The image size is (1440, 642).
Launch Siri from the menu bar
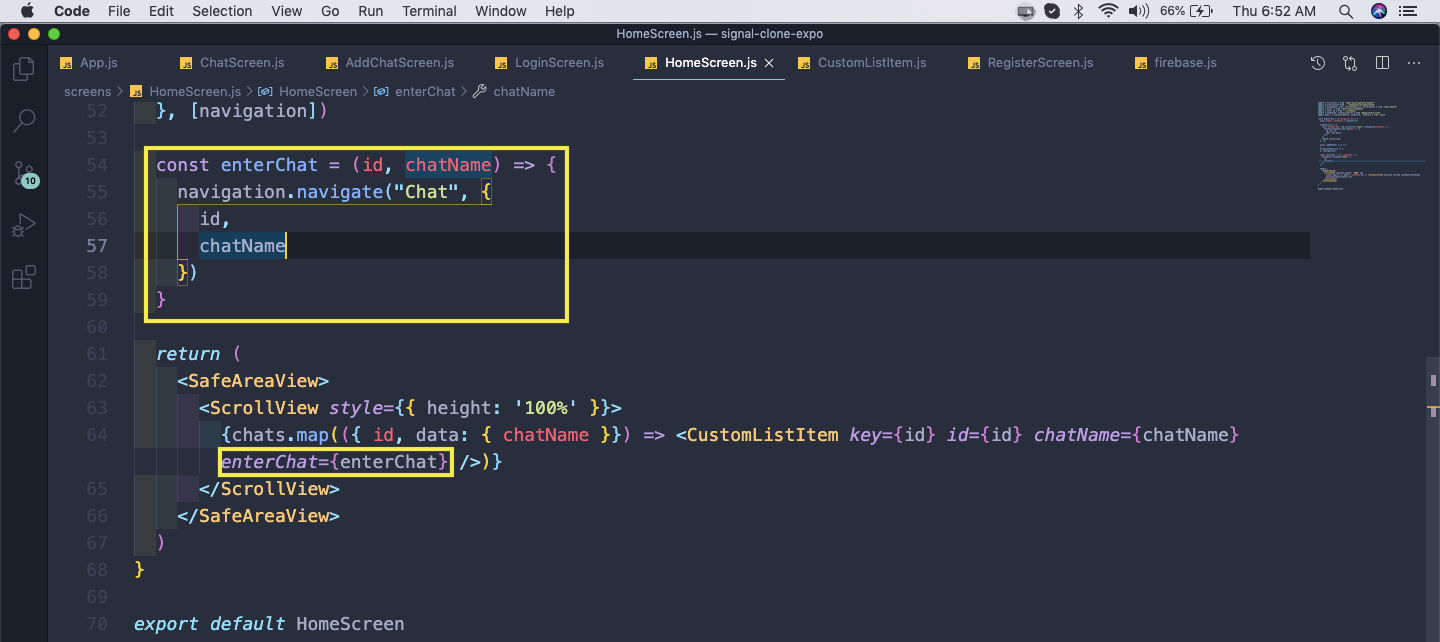[x=1380, y=11]
